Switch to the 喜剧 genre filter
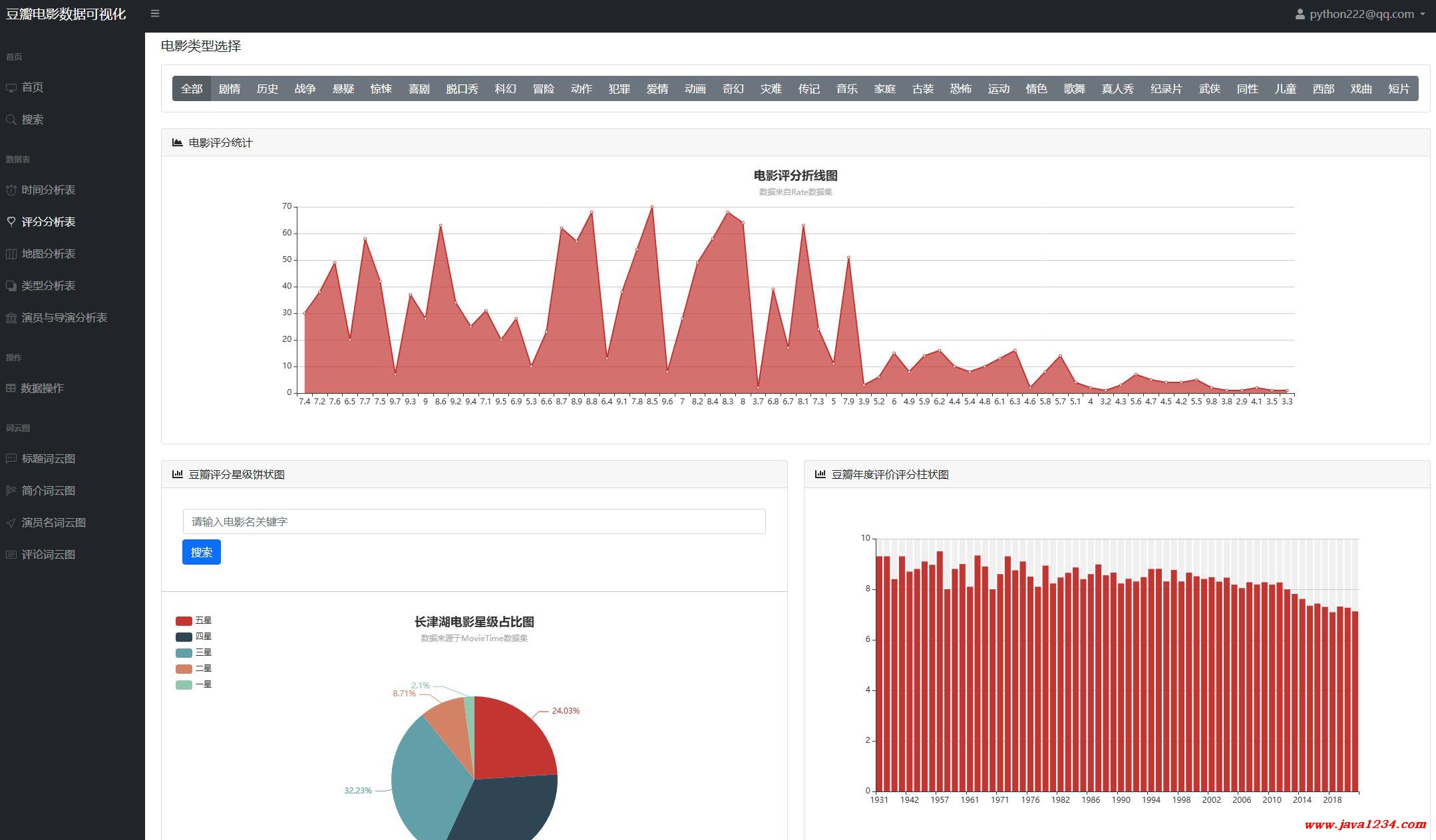Screen dimensions: 1436x840 coord(419,88)
